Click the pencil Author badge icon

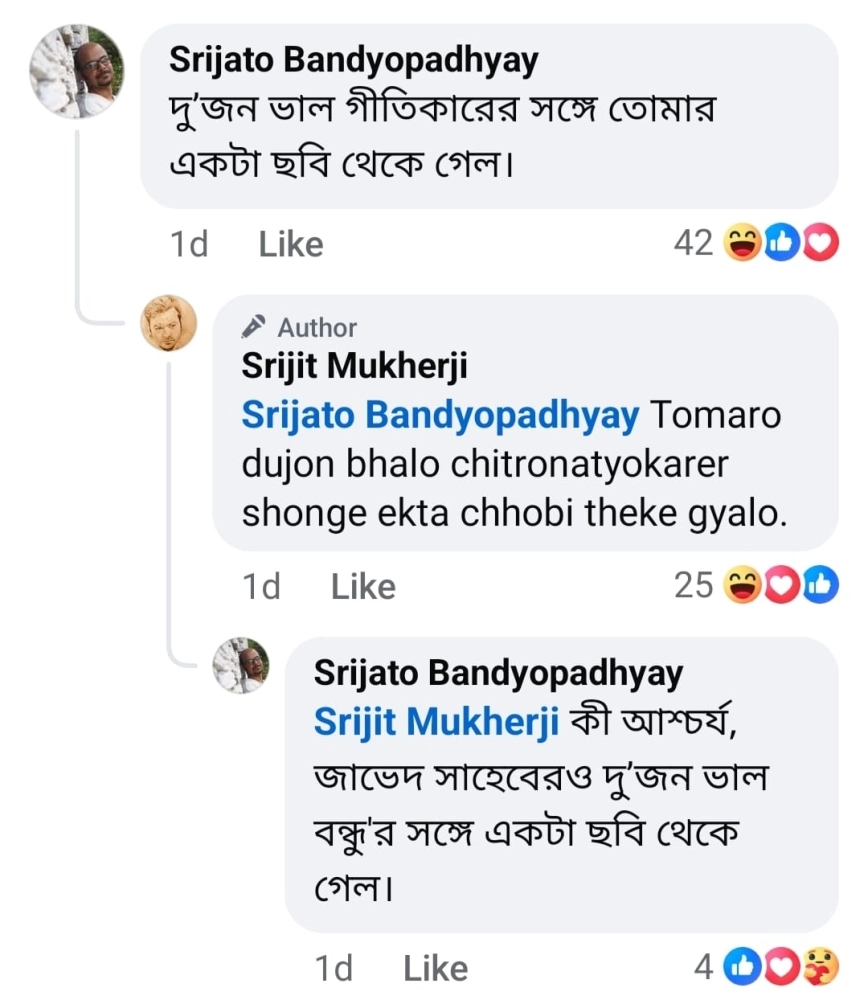pos(254,326)
